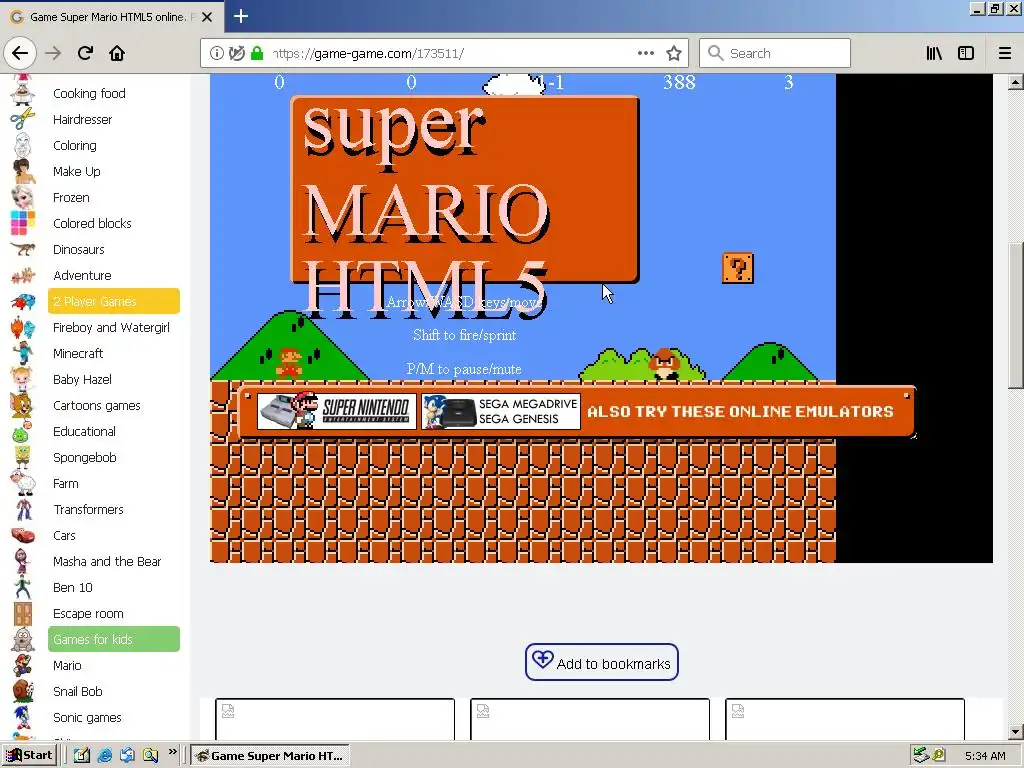Click the page vertical scrollbar thumb

point(1015,317)
